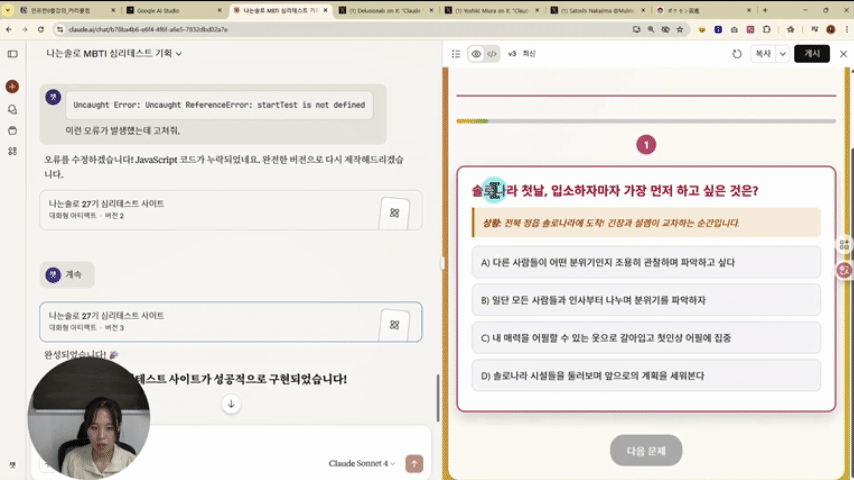854x480 pixels.
Task: Start a new chat with the plus icon
Action: pyautogui.click(x=12, y=87)
